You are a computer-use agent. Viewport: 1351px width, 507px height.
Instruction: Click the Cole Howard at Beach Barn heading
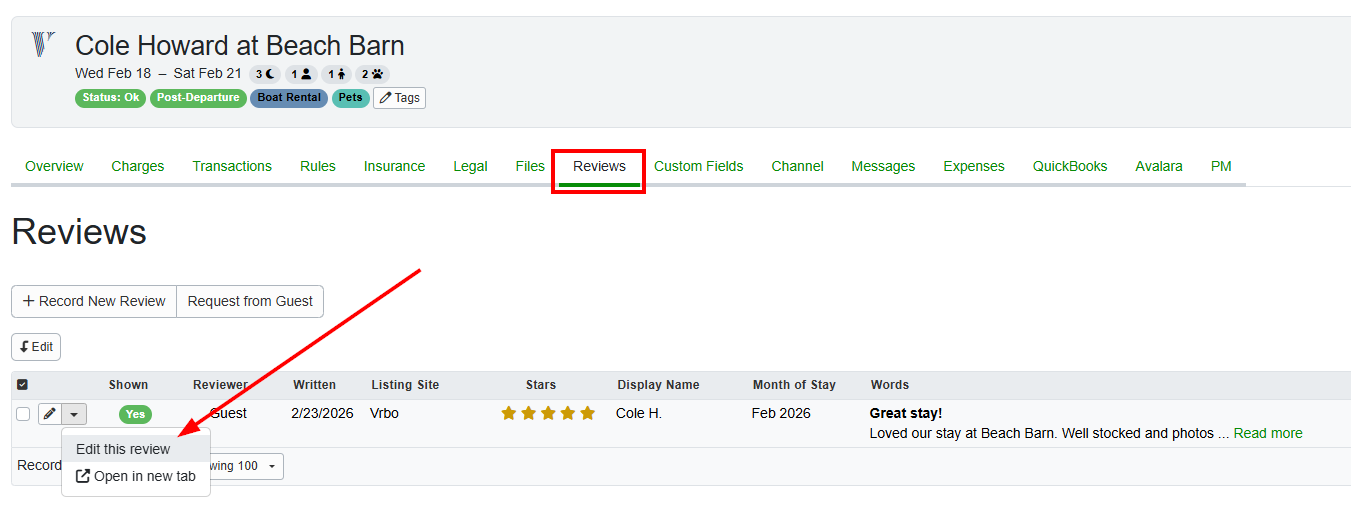[x=240, y=45]
